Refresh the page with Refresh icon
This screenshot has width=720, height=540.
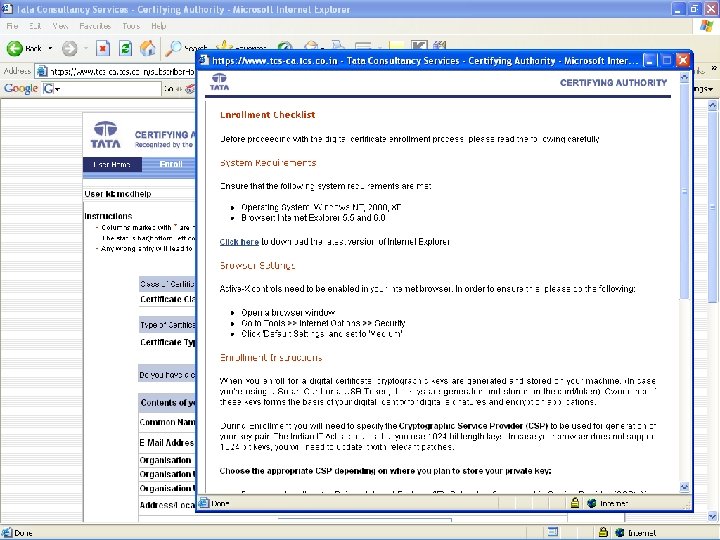[125, 48]
